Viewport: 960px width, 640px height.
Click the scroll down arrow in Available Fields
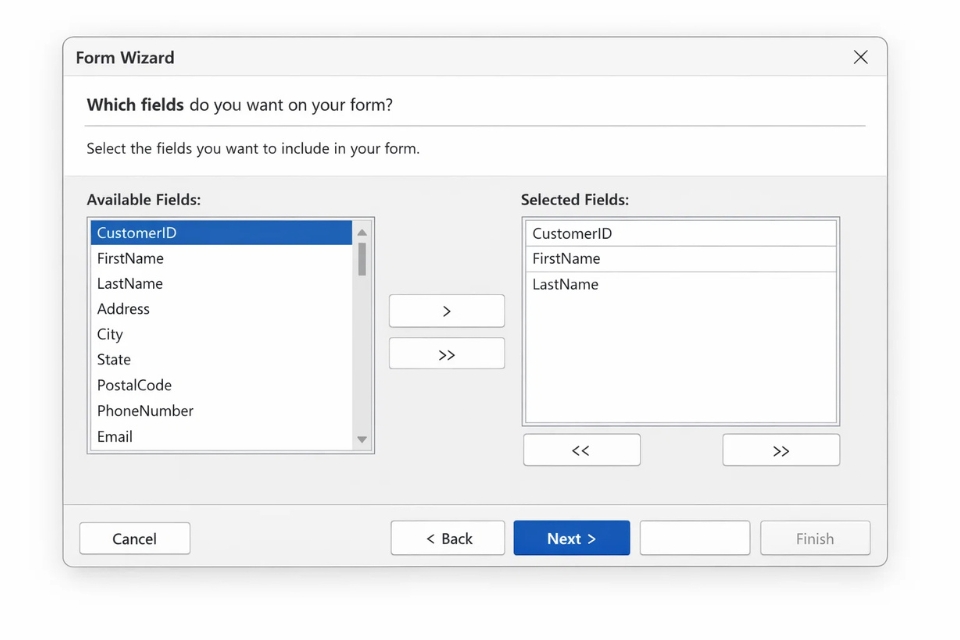point(362,440)
